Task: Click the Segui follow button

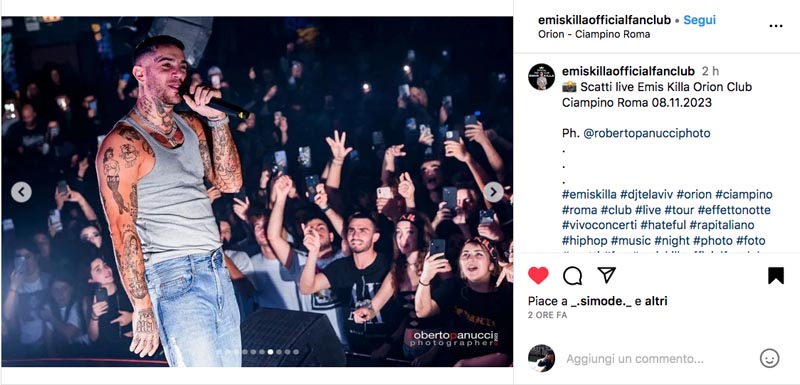Action: 699,20
